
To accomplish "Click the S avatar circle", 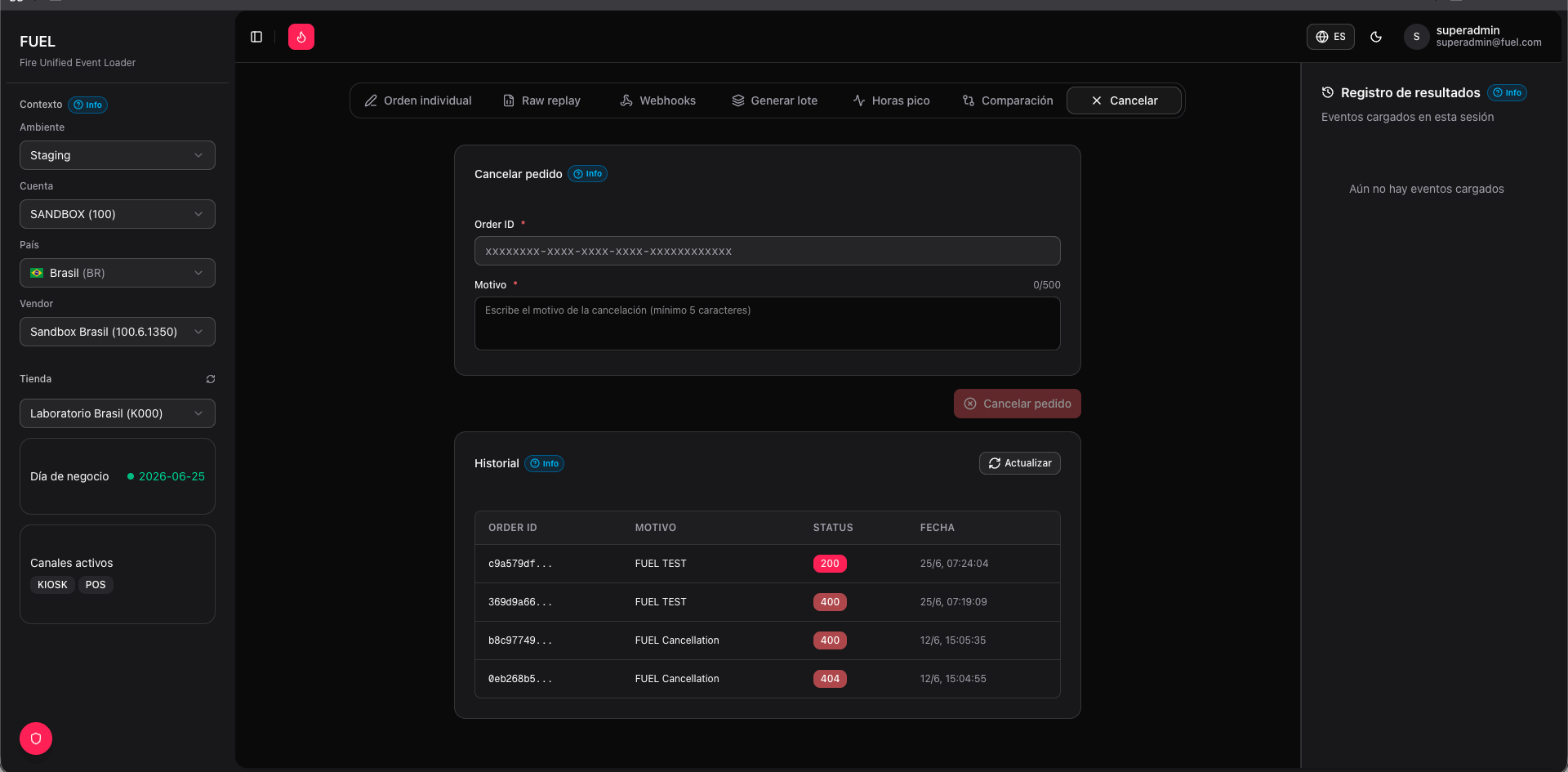I will (x=1416, y=37).
